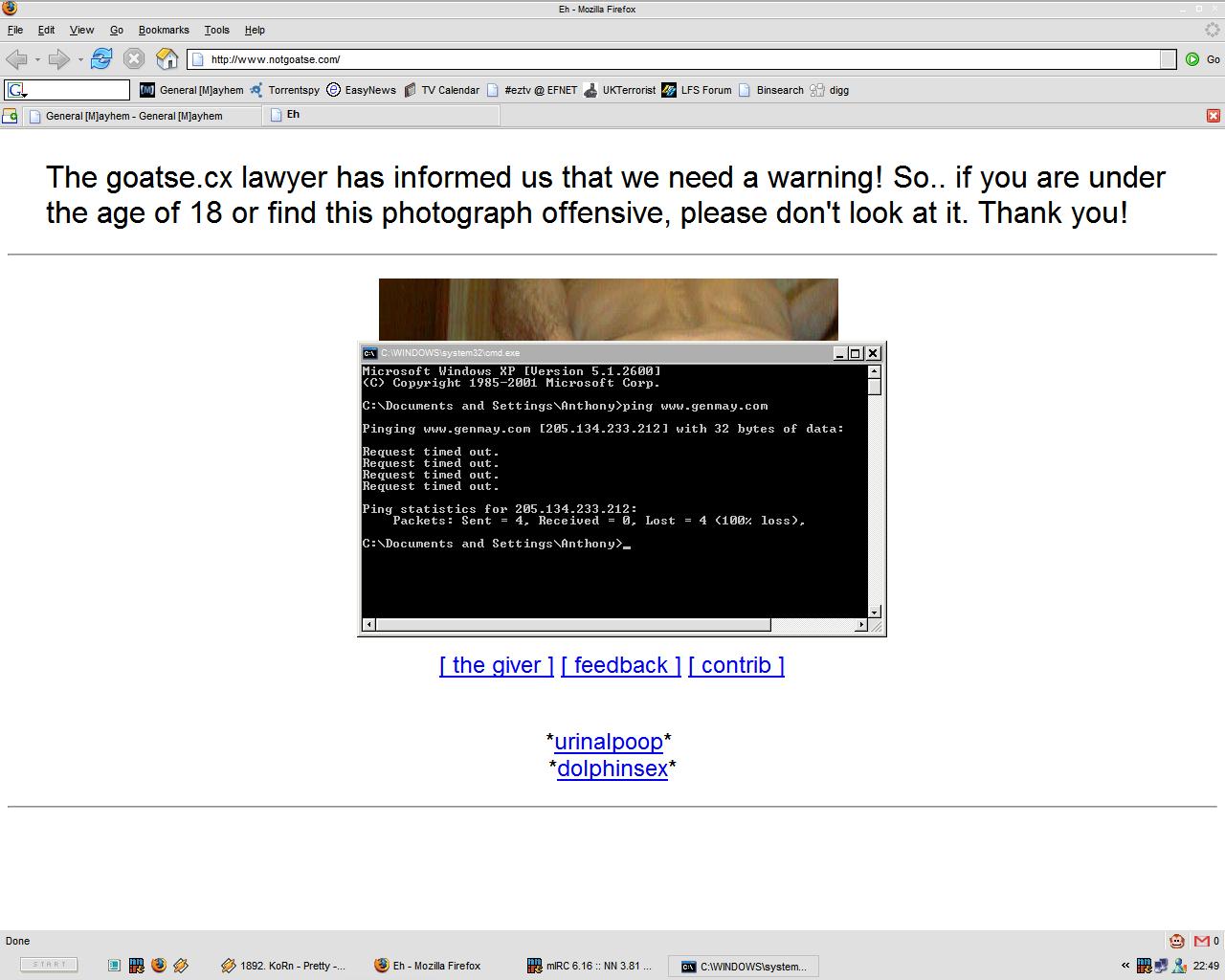Viewport: 1225px width, 980px height.
Task: Open the digg bookmark
Action: coord(829,90)
